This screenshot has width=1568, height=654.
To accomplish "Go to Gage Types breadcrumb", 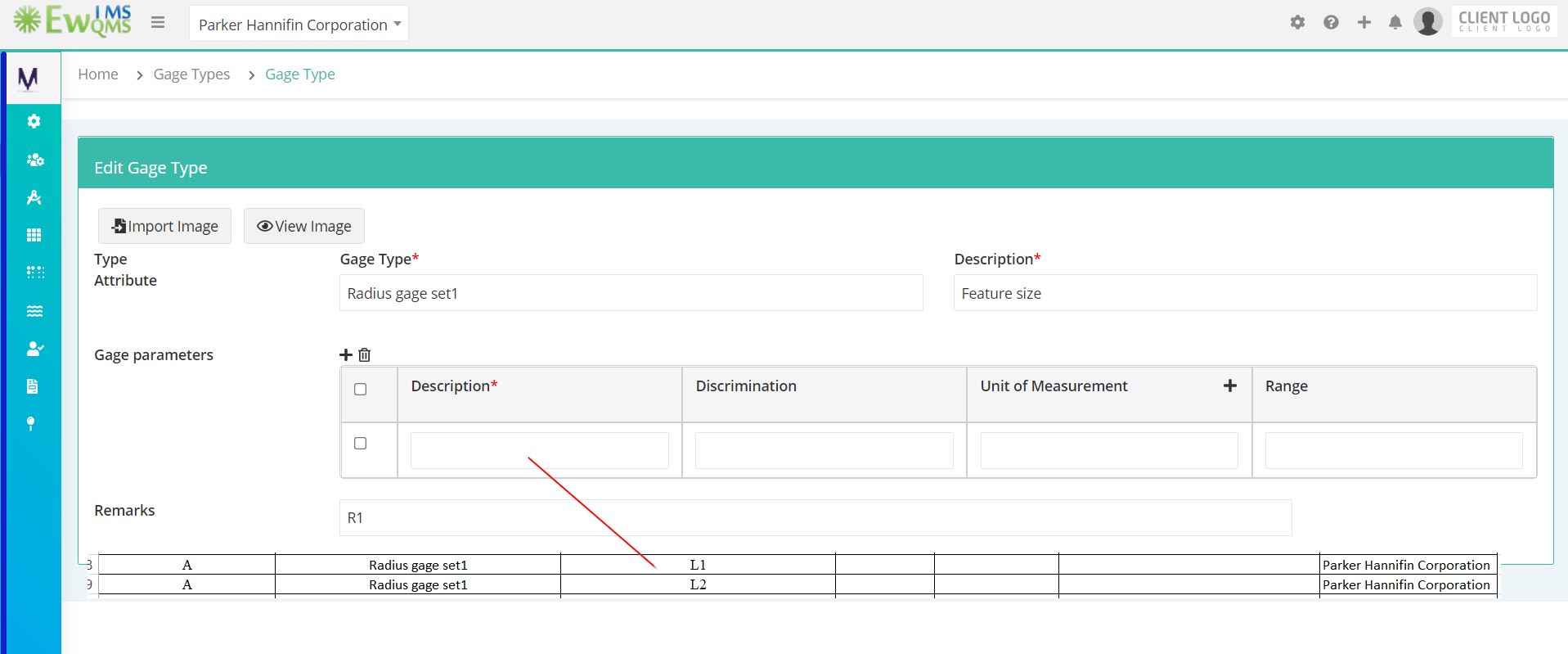I will tap(191, 74).
